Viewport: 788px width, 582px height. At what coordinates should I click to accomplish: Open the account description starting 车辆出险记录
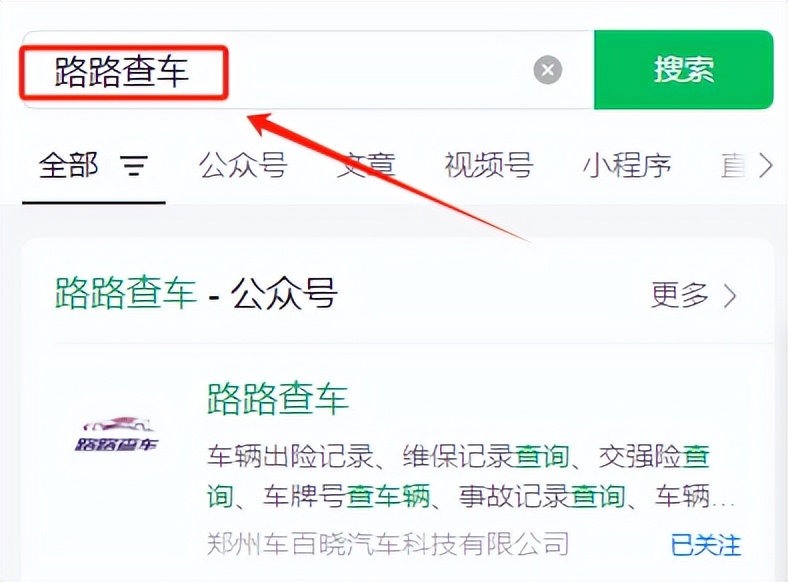click(471, 476)
